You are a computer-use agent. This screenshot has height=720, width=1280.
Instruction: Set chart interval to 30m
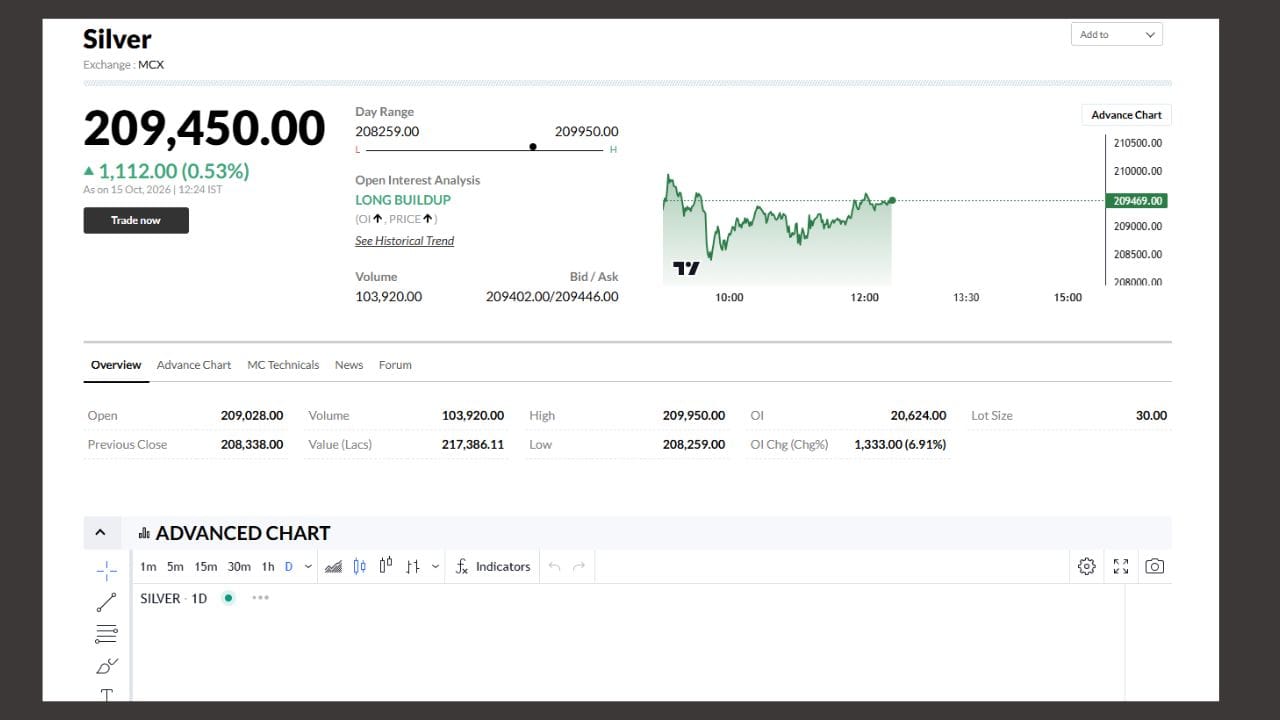239,567
